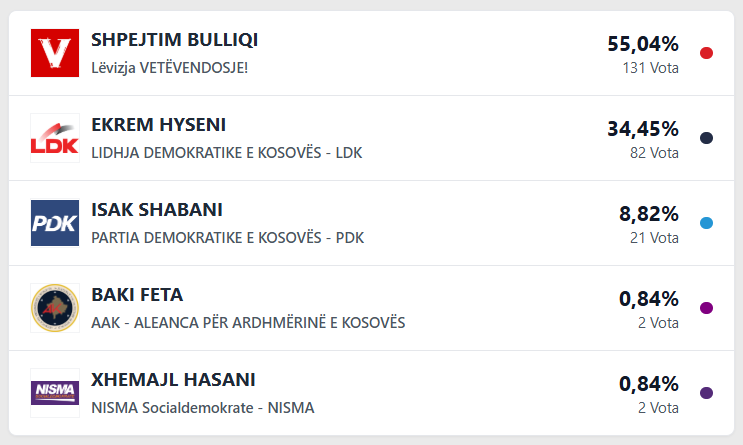Click the Vetëvendosje red V logo
Image resolution: width=743 pixels, height=445 pixels.
coord(55,53)
